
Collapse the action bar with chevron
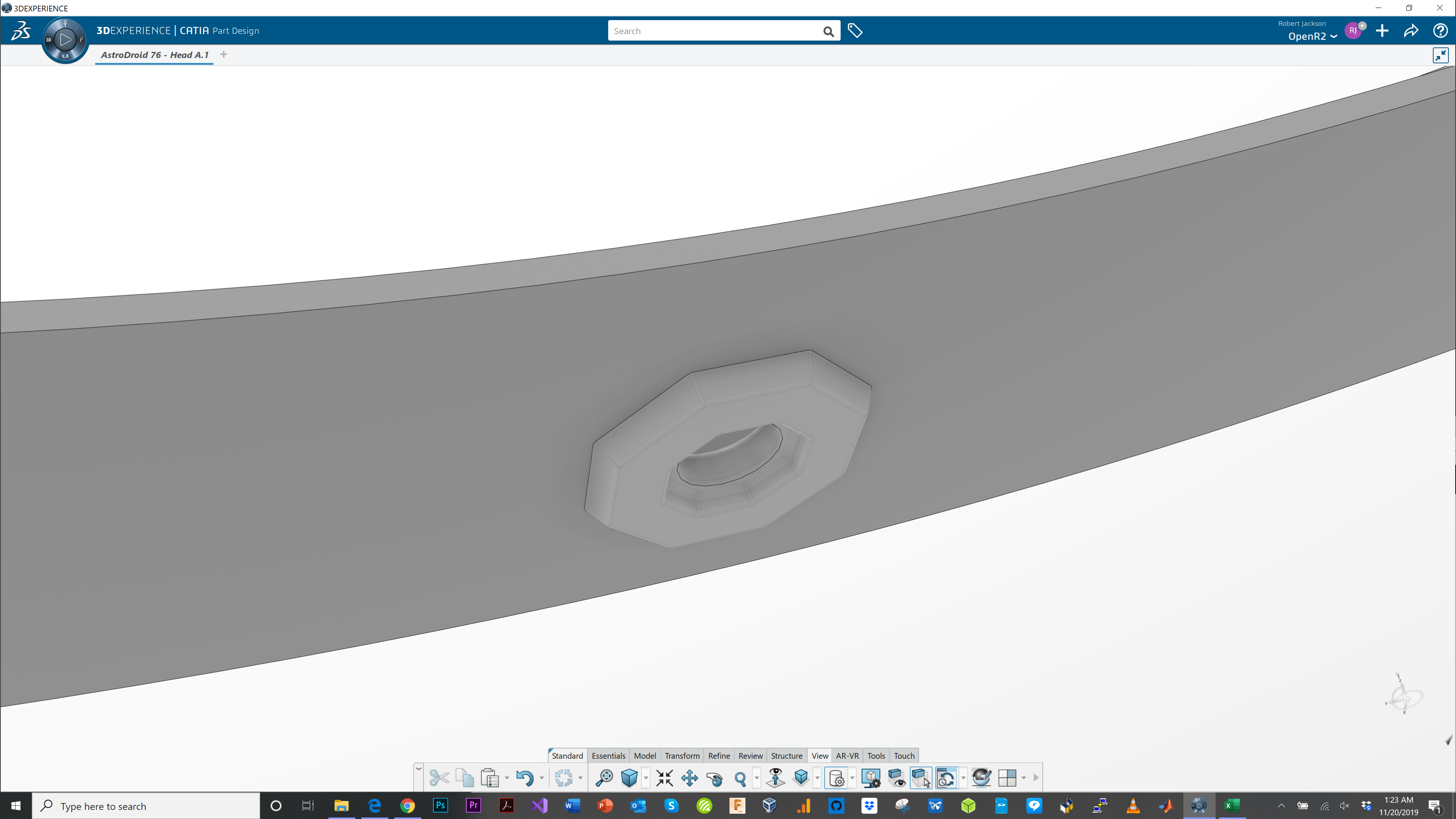point(419,769)
